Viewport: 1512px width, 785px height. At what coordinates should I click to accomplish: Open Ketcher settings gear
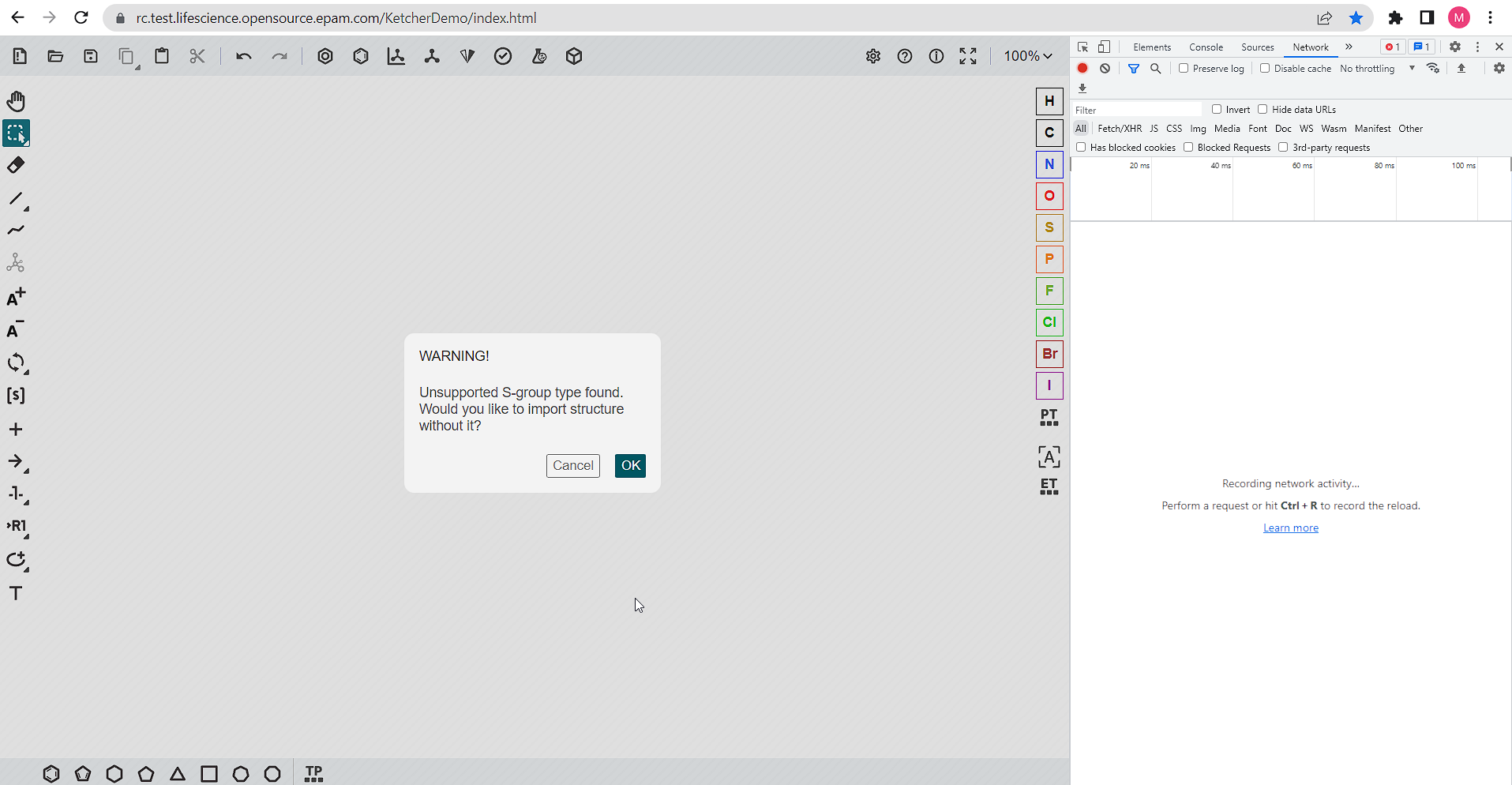click(873, 56)
